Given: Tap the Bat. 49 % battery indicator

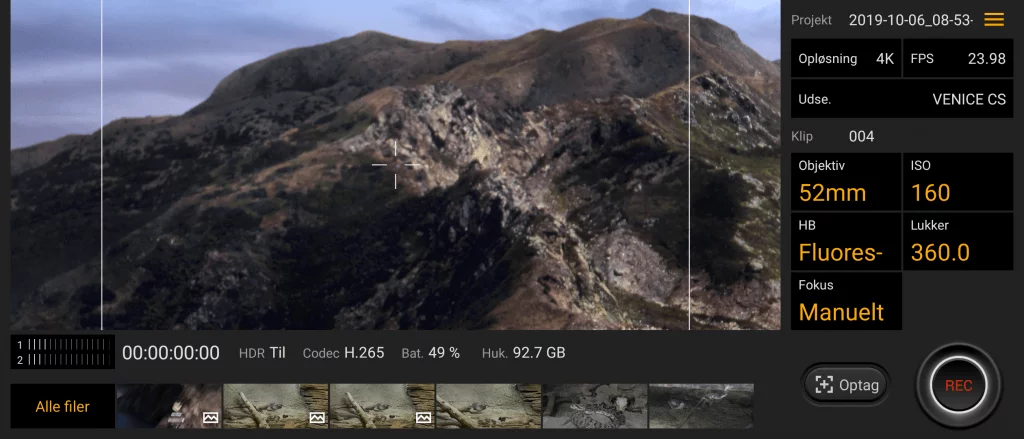Looking at the screenshot, I should tap(430, 353).
